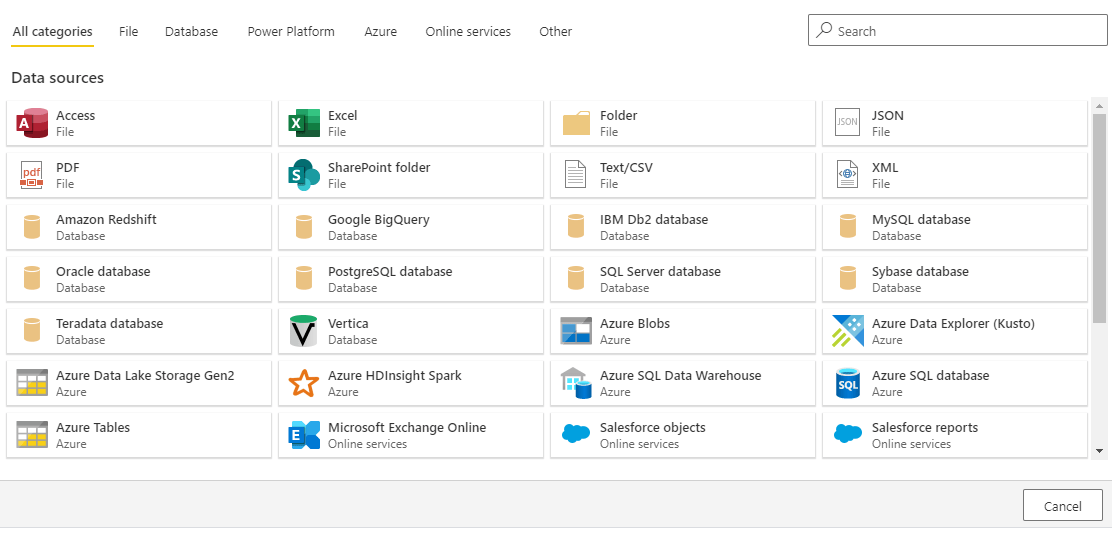Click the SharePoint folder icon
This screenshot has height=533, width=1112.
coord(304,175)
